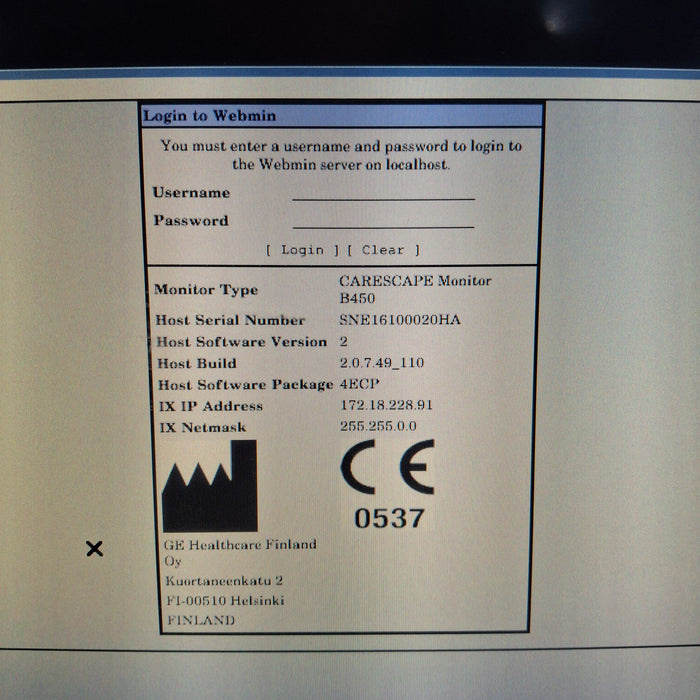Image resolution: width=700 pixels, height=700 pixels.
Task: Click the Password input field
Action: 383,220
